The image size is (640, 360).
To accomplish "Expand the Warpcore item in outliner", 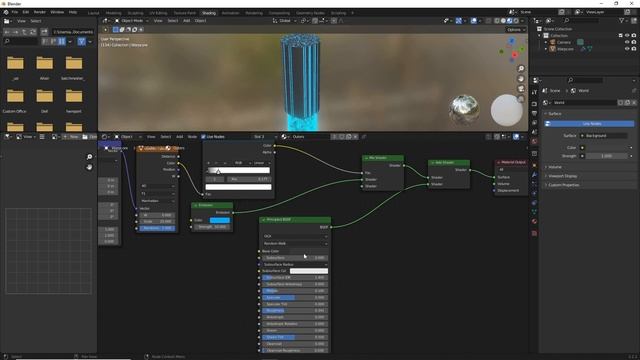I will point(546,49).
